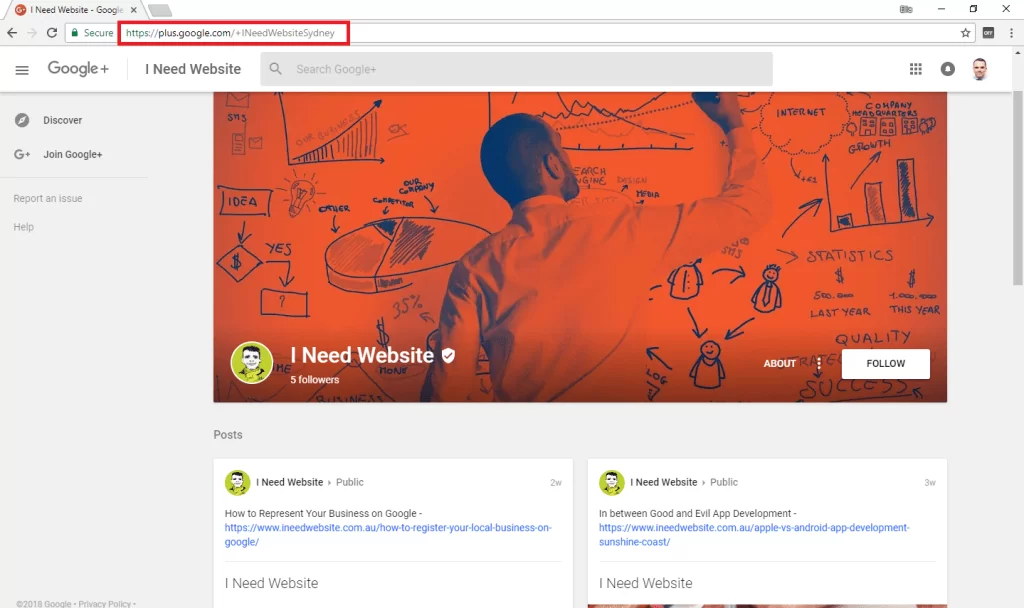Click Report an issue

[x=48, y=199]
